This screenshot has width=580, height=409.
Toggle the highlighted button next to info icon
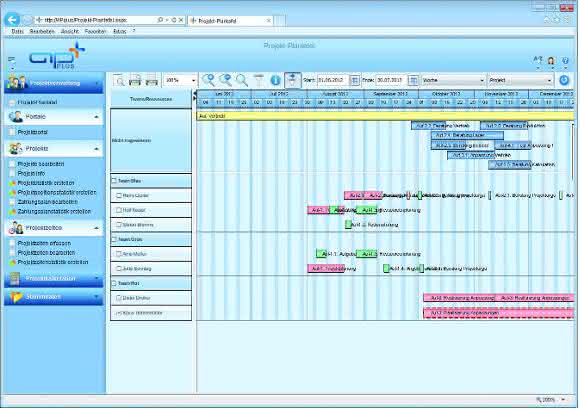tap(293, 80)
